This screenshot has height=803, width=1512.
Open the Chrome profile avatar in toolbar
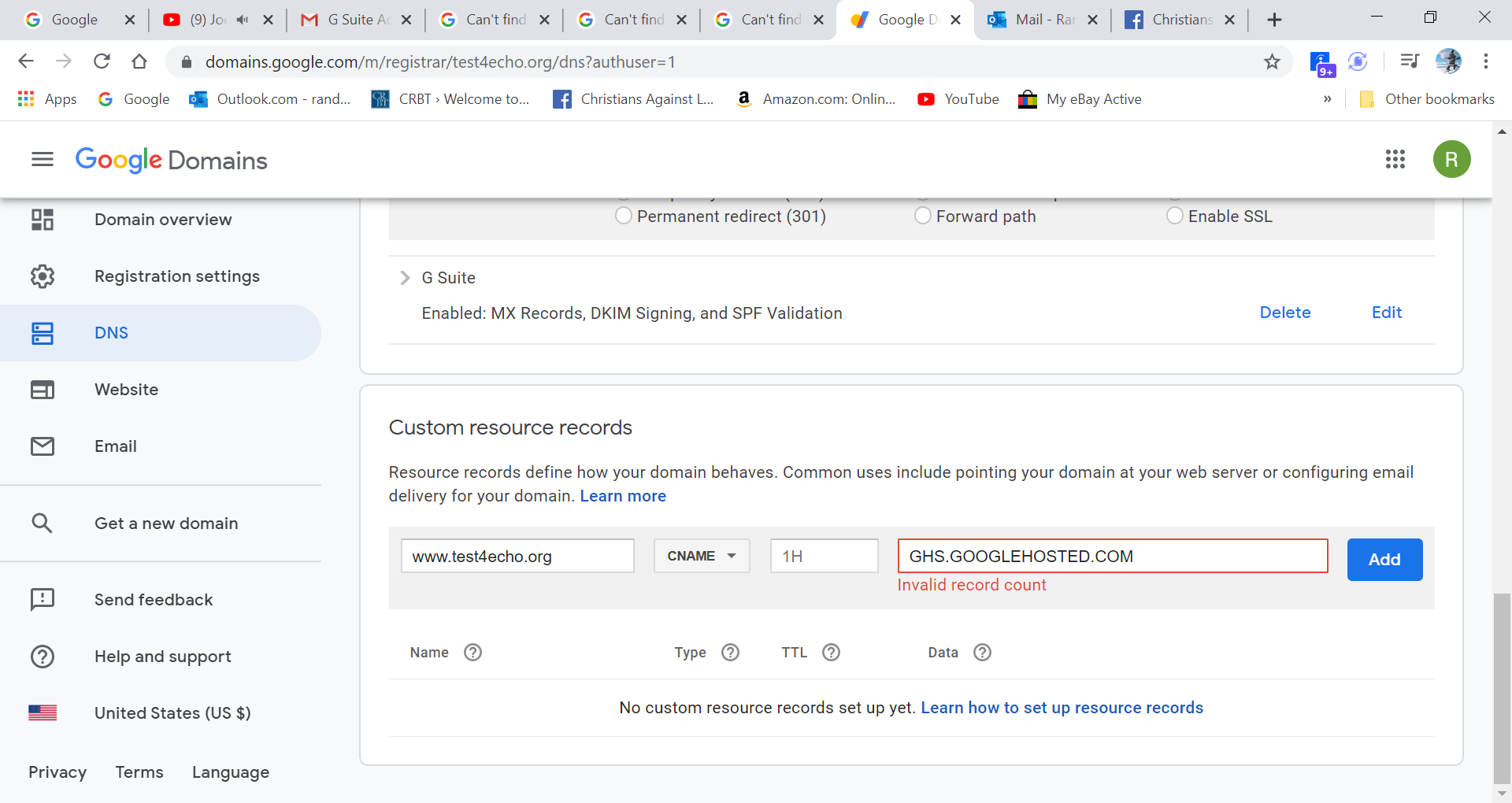1448,61
